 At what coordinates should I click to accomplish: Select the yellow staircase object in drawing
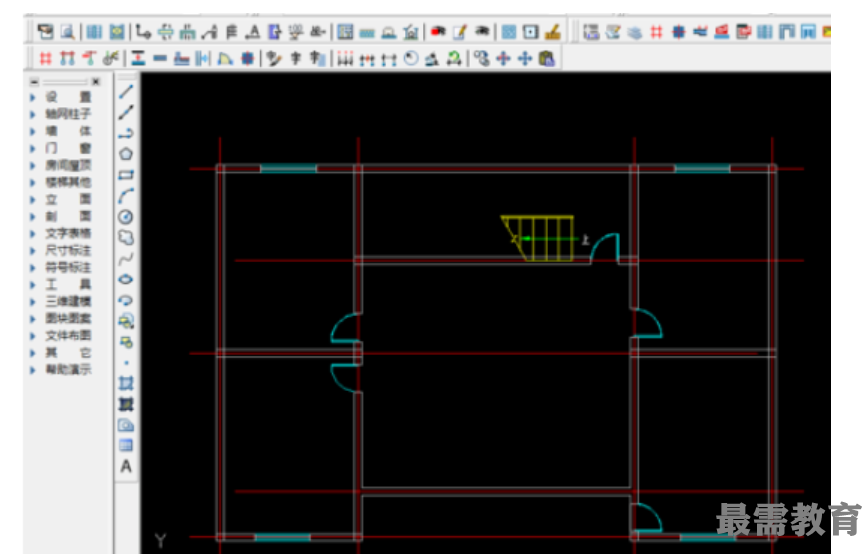tap(538, 238)
